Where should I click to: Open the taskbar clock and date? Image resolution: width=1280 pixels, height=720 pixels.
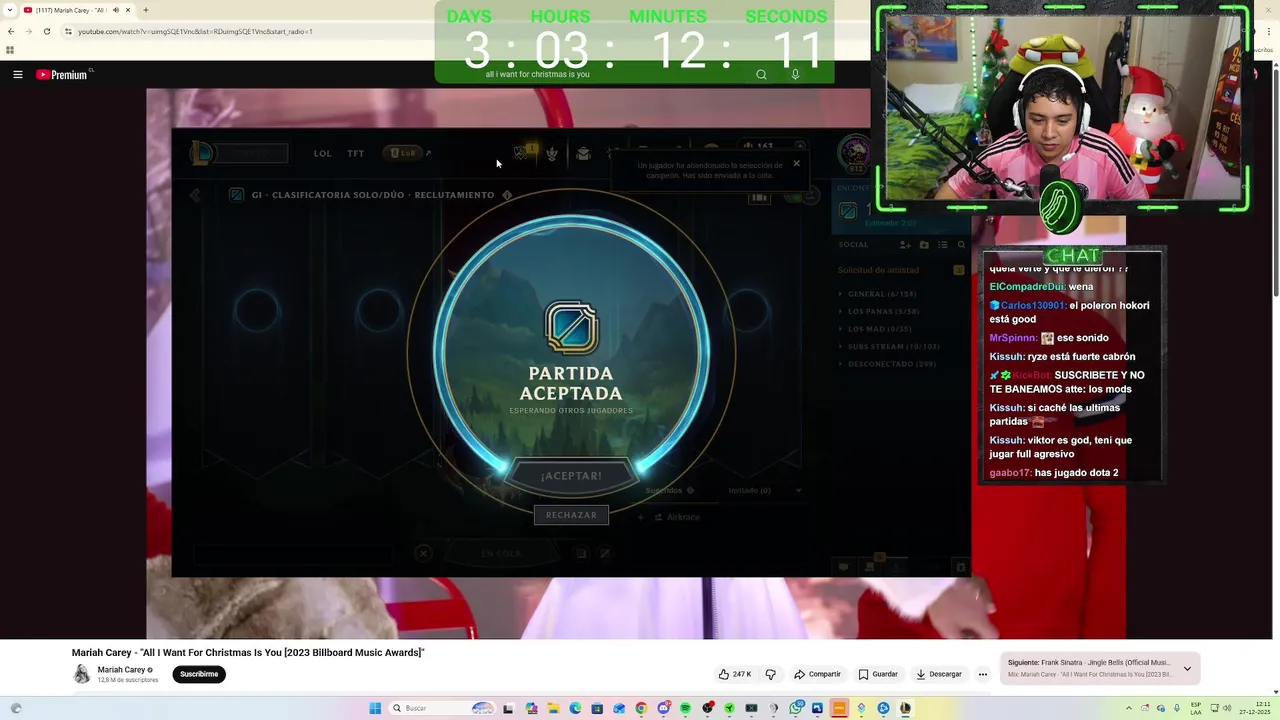pos(1255,708)
